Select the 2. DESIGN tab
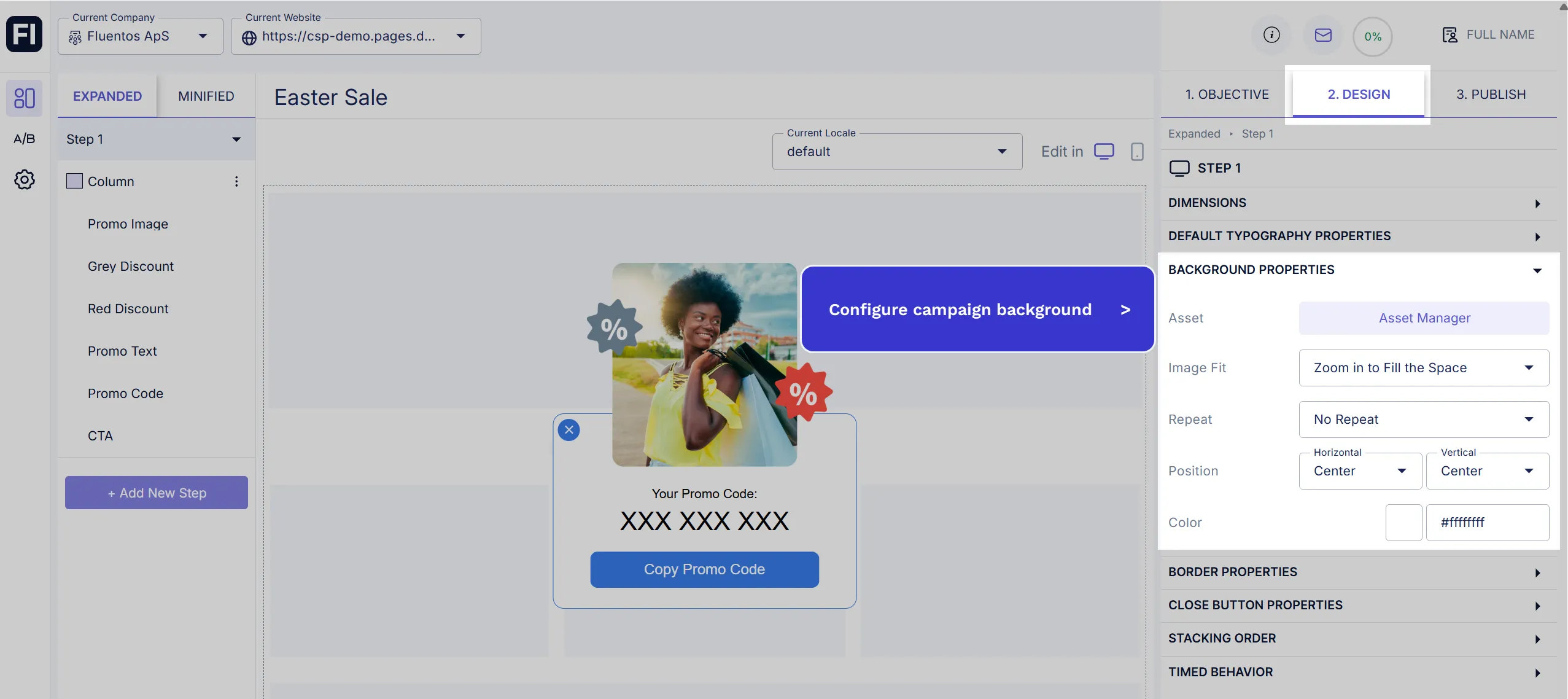Viewport: 1568px width, 699px height. coord(1359,95)
